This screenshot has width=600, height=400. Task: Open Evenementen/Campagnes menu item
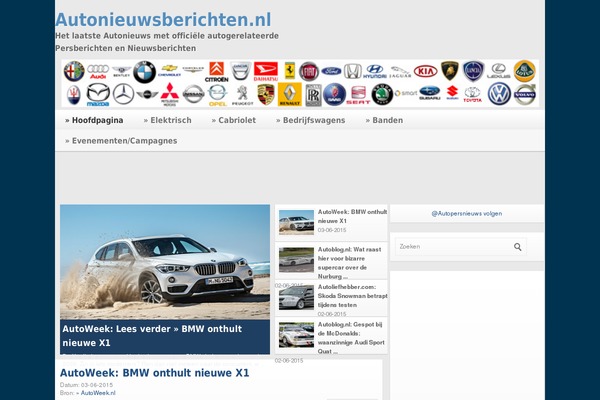tap(121, 141)
